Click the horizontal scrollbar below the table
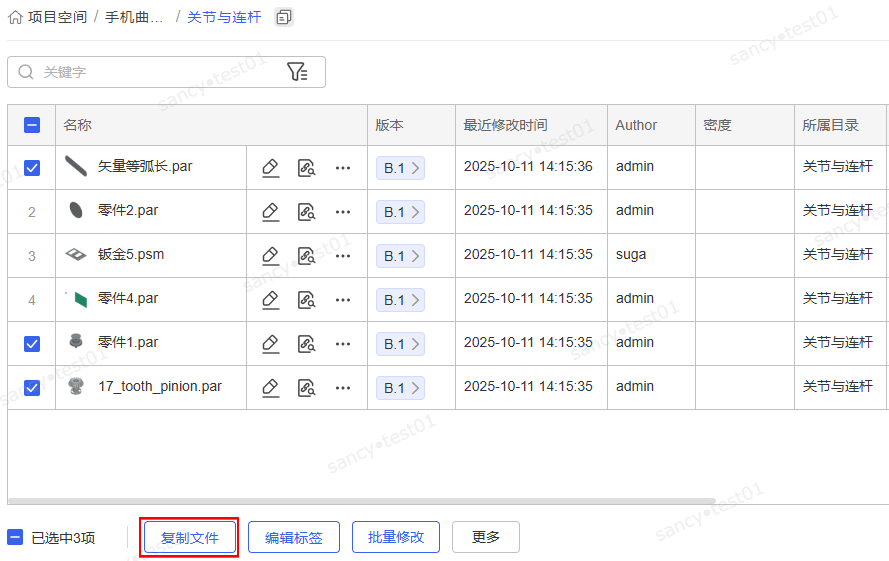 (362, 501)
